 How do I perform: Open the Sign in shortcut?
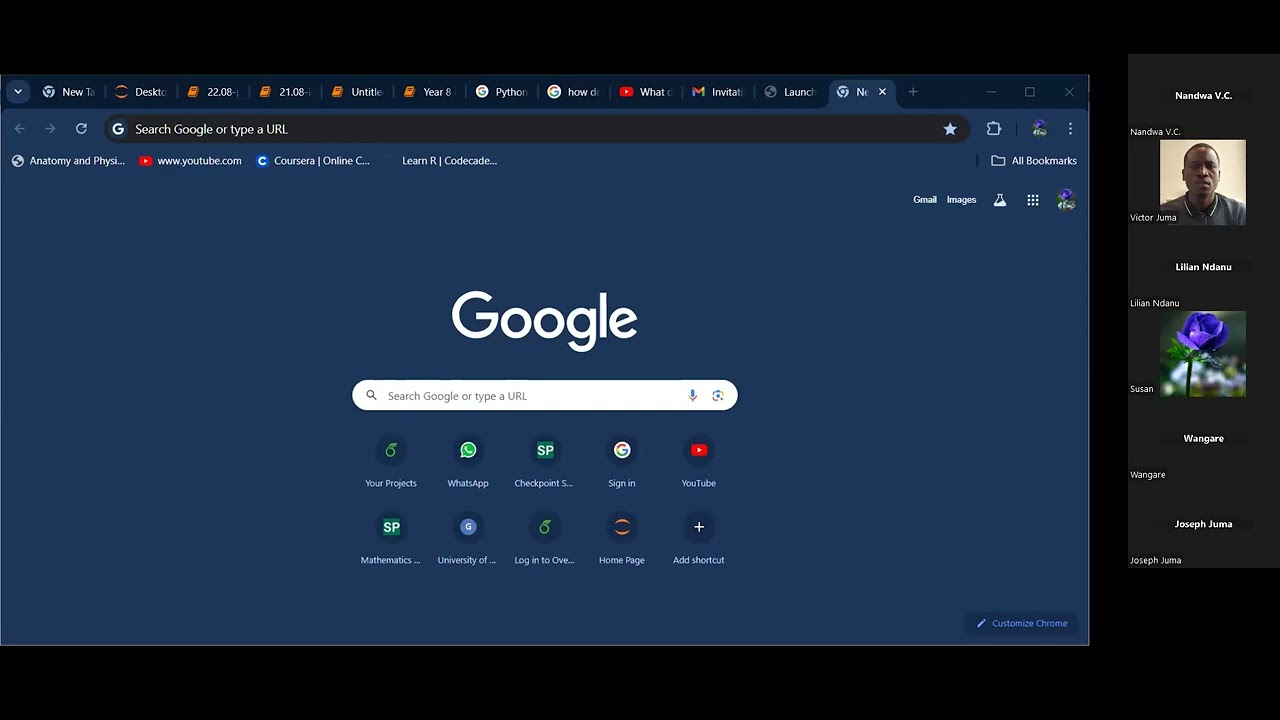pos(622,463)
